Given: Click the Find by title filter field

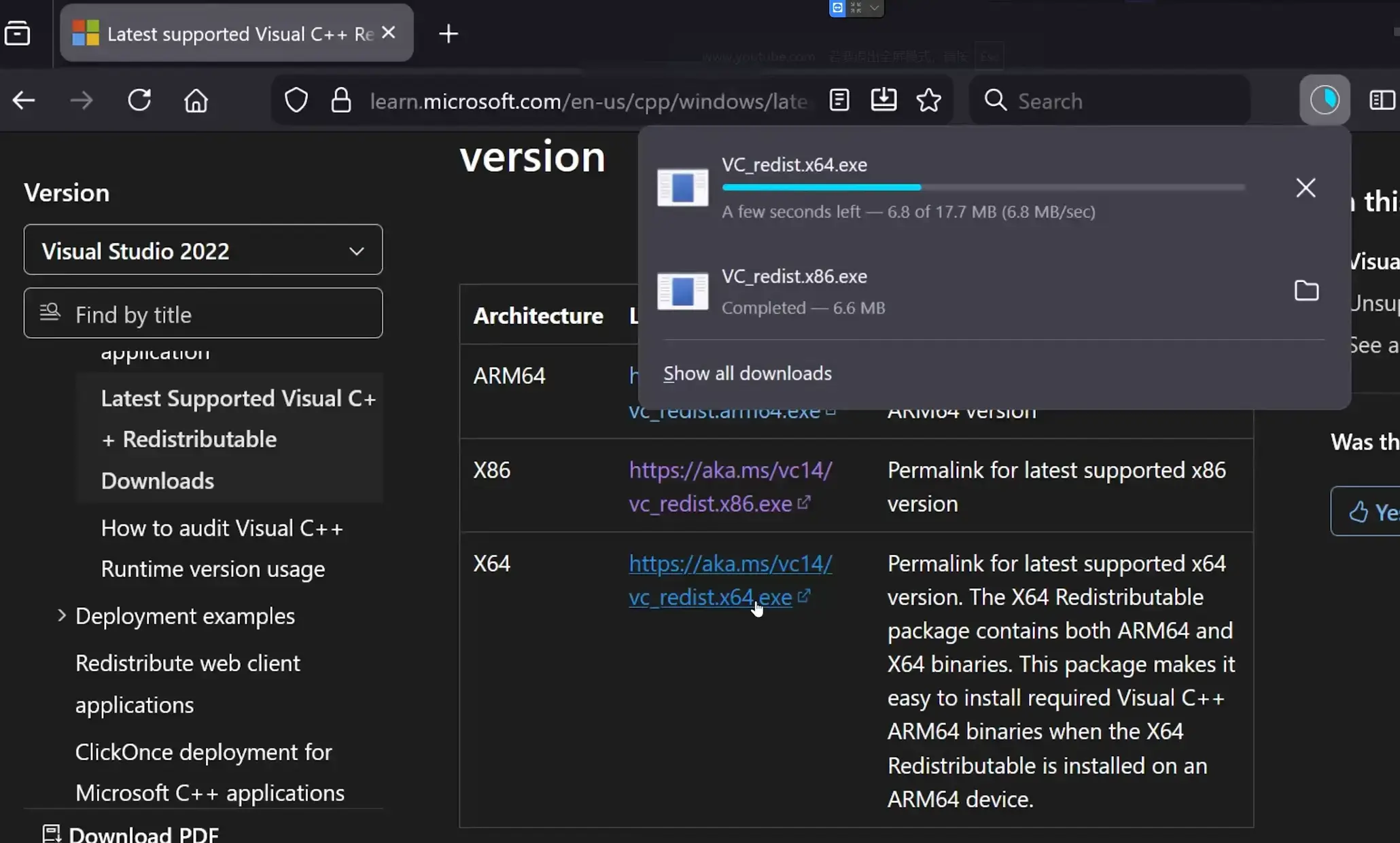Looking at the screenshot, I should 203,314.
